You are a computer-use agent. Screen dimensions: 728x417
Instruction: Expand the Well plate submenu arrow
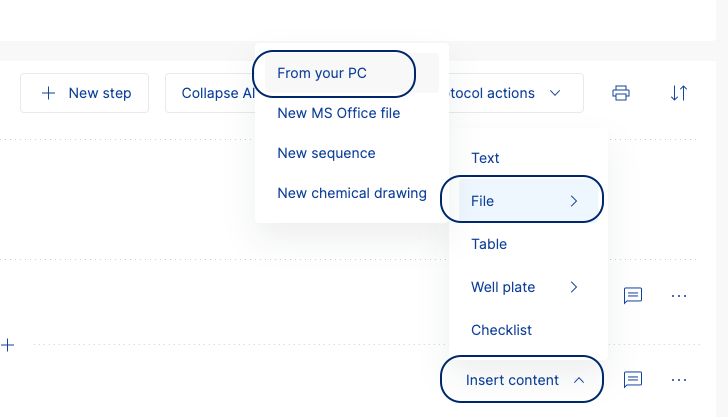click(x=574, y=287)
